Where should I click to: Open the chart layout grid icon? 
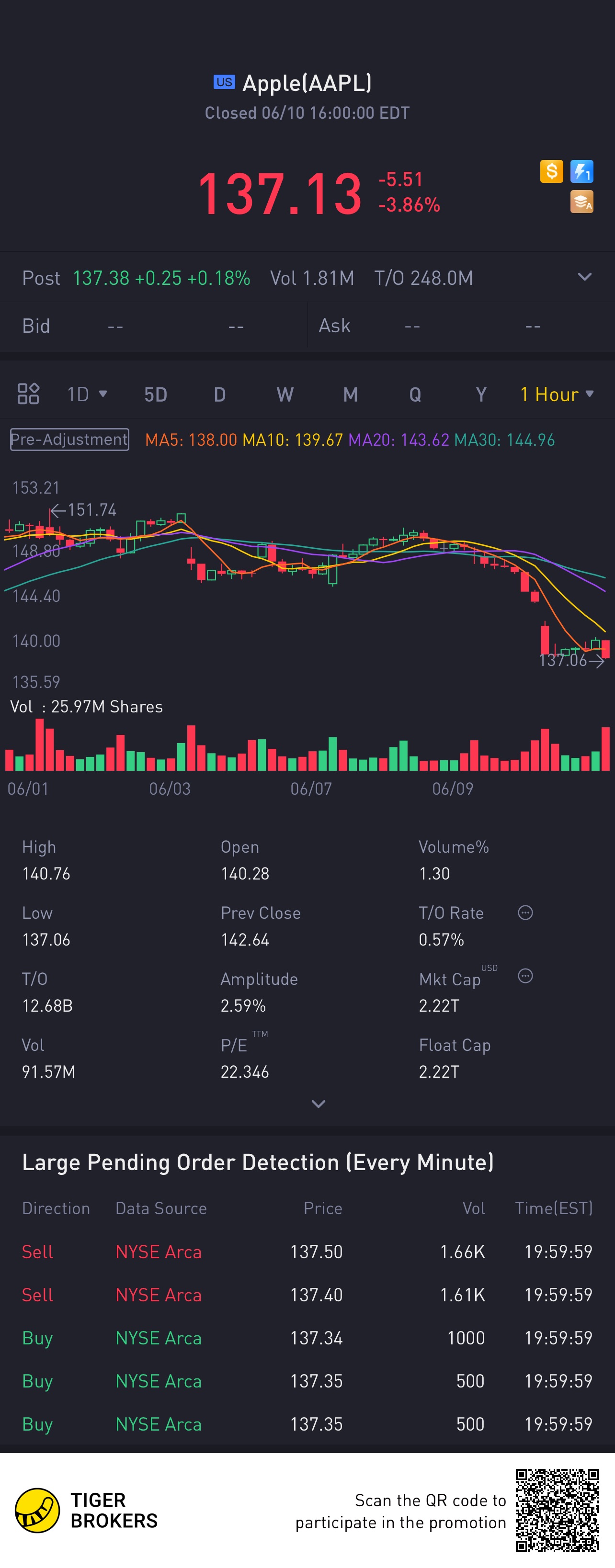(x=28, y=394)
